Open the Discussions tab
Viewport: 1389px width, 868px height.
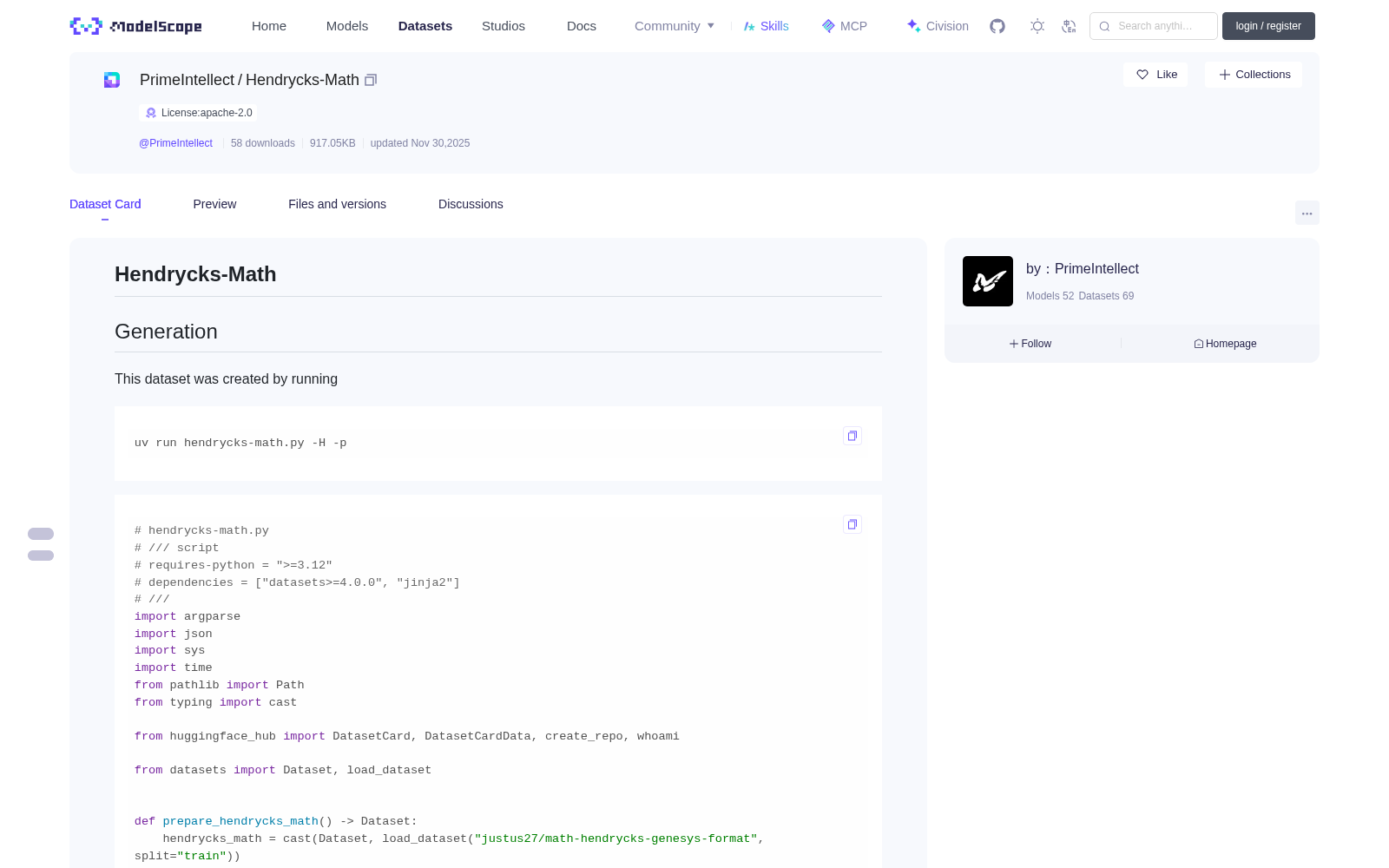pyautogui.click(x=471, y=204)
